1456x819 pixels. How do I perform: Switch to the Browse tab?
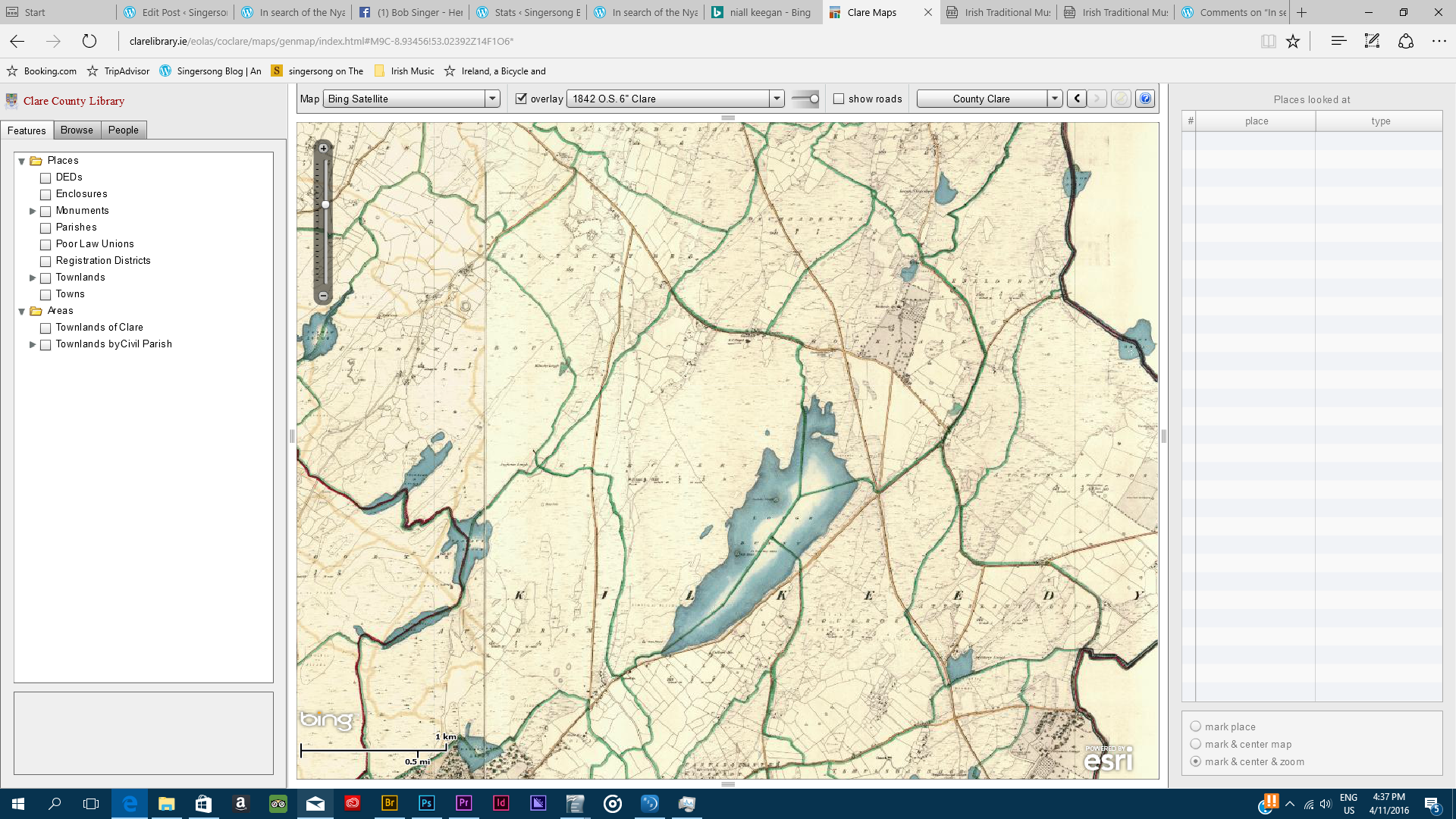pyautogui.click(x=77, y=130)
